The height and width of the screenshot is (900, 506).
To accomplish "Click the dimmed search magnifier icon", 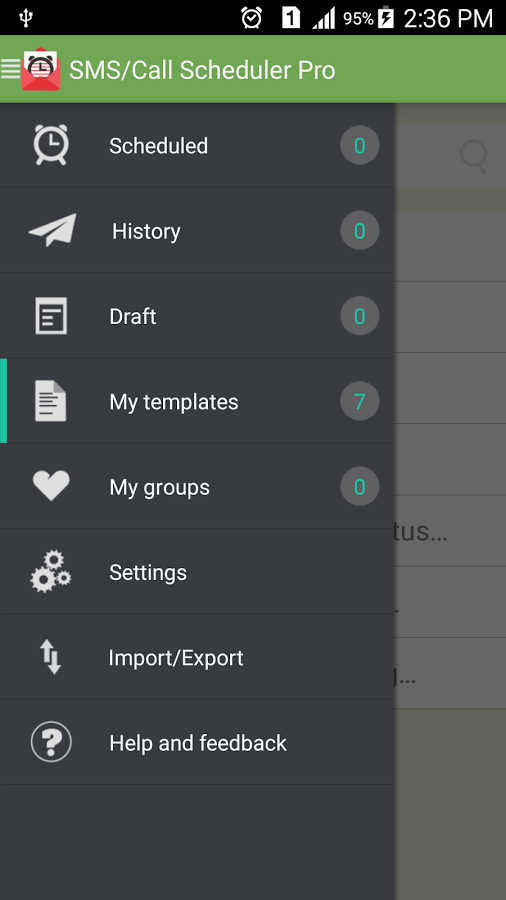I will (x=474, y=156).
